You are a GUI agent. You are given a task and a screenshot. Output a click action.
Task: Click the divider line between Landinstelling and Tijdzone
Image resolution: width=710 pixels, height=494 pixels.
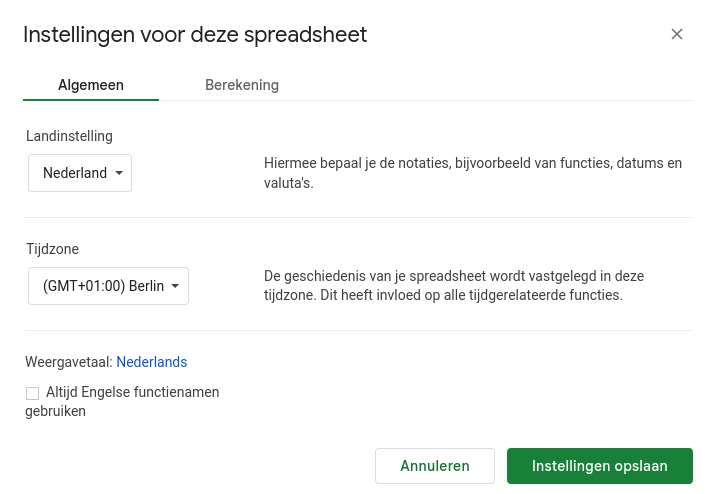pos(357,217)
